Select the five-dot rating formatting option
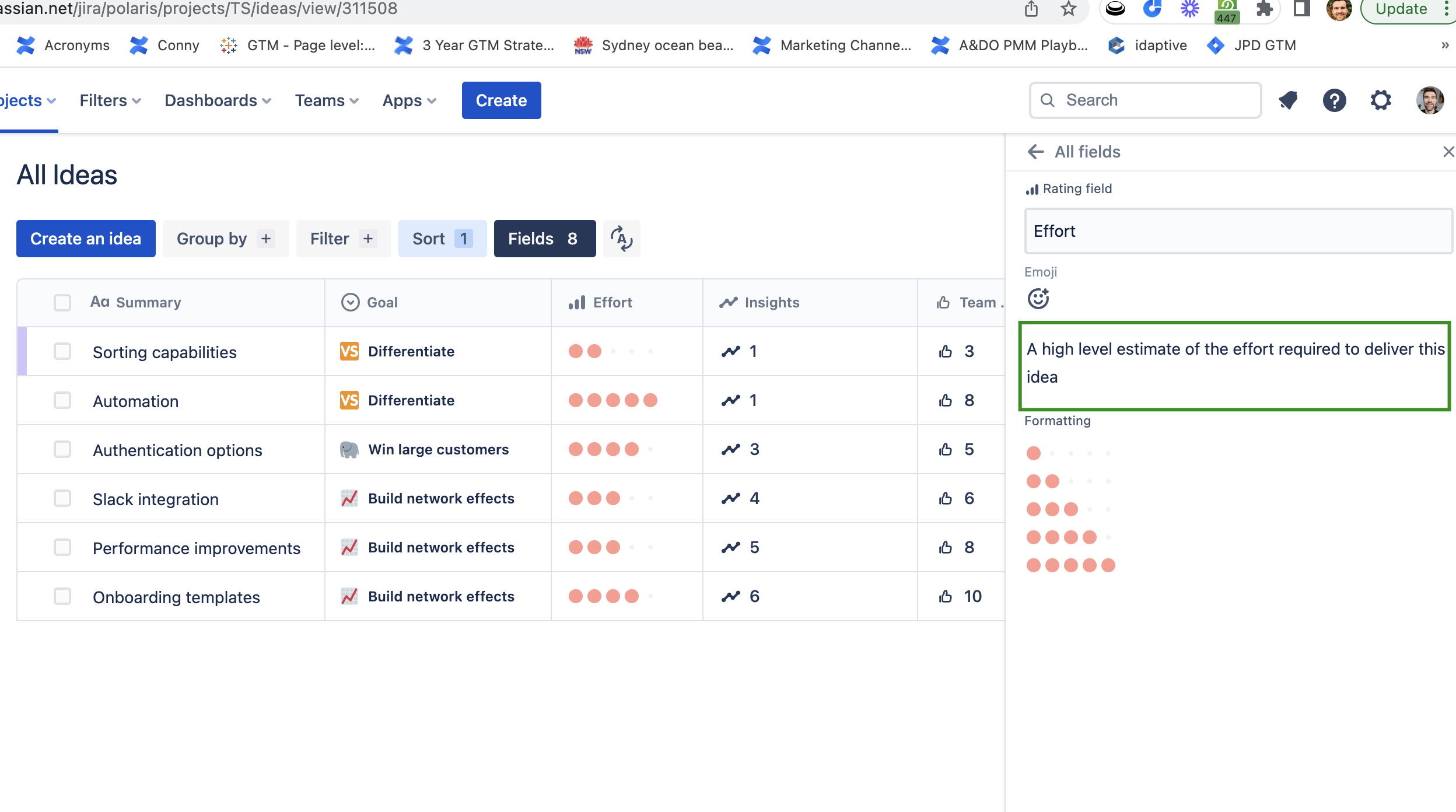The image size is (1456, 812). click(1070, 565)
